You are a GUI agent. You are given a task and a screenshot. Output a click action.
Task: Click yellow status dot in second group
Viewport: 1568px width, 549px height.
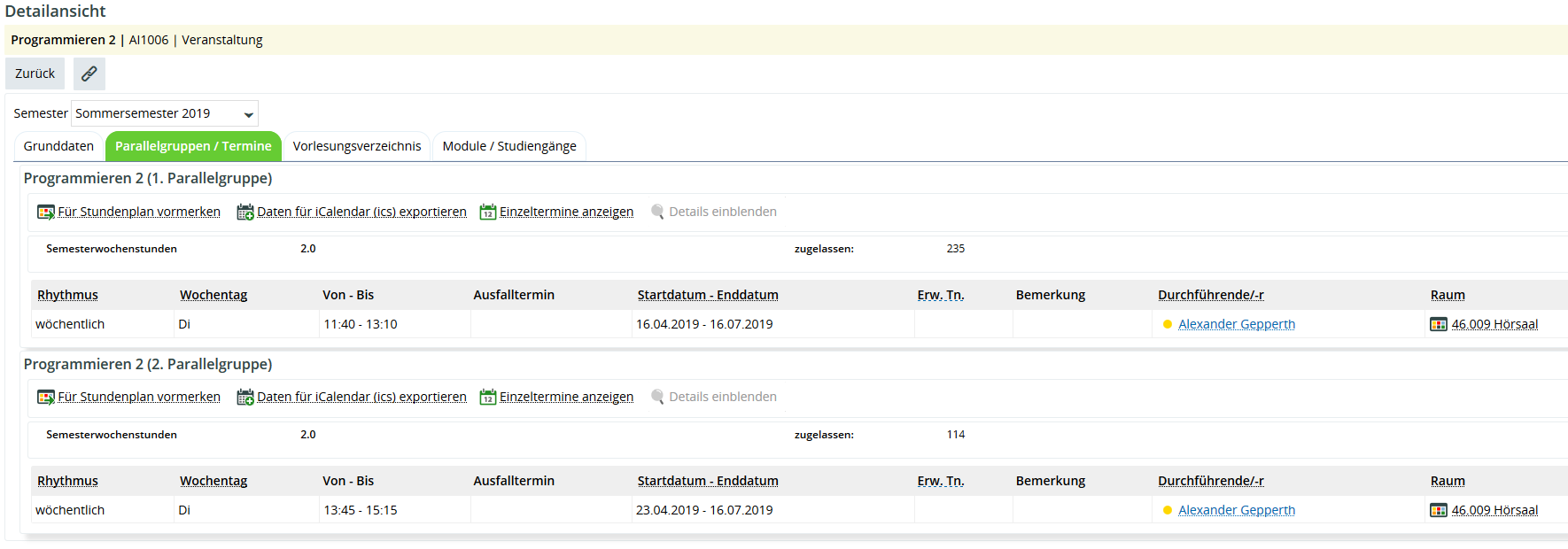click(1168, 510)
